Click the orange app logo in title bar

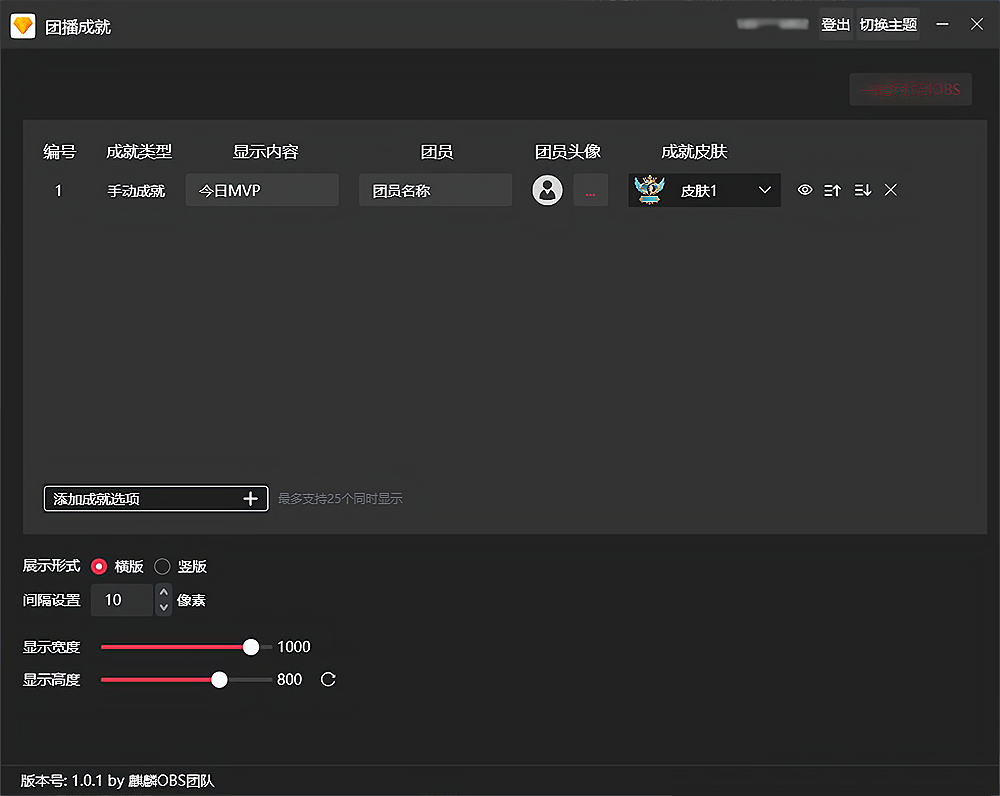tap(22, 26)
